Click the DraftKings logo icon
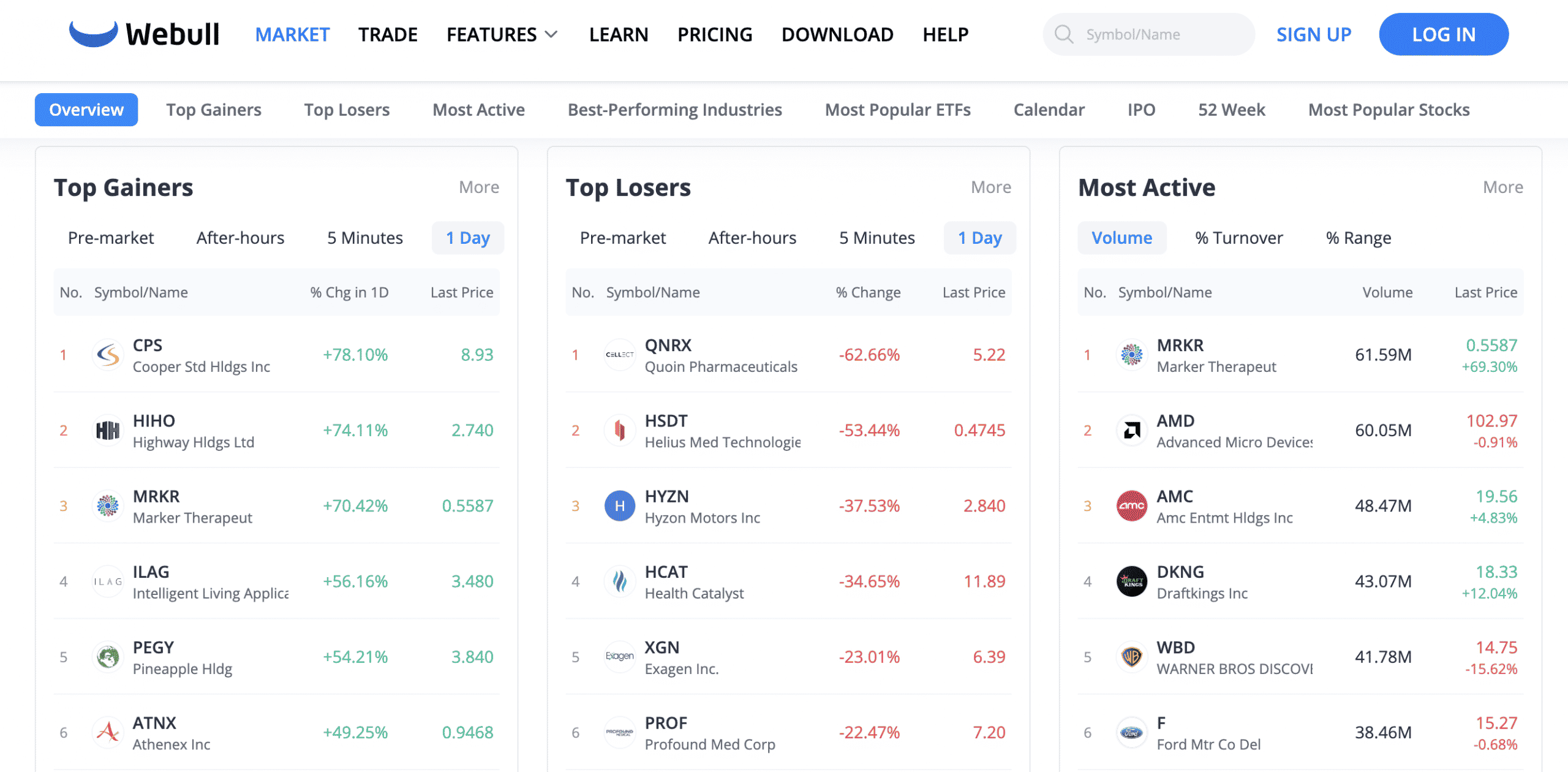The height and width of the screenshot is (772, 1568). (1132, 581)
